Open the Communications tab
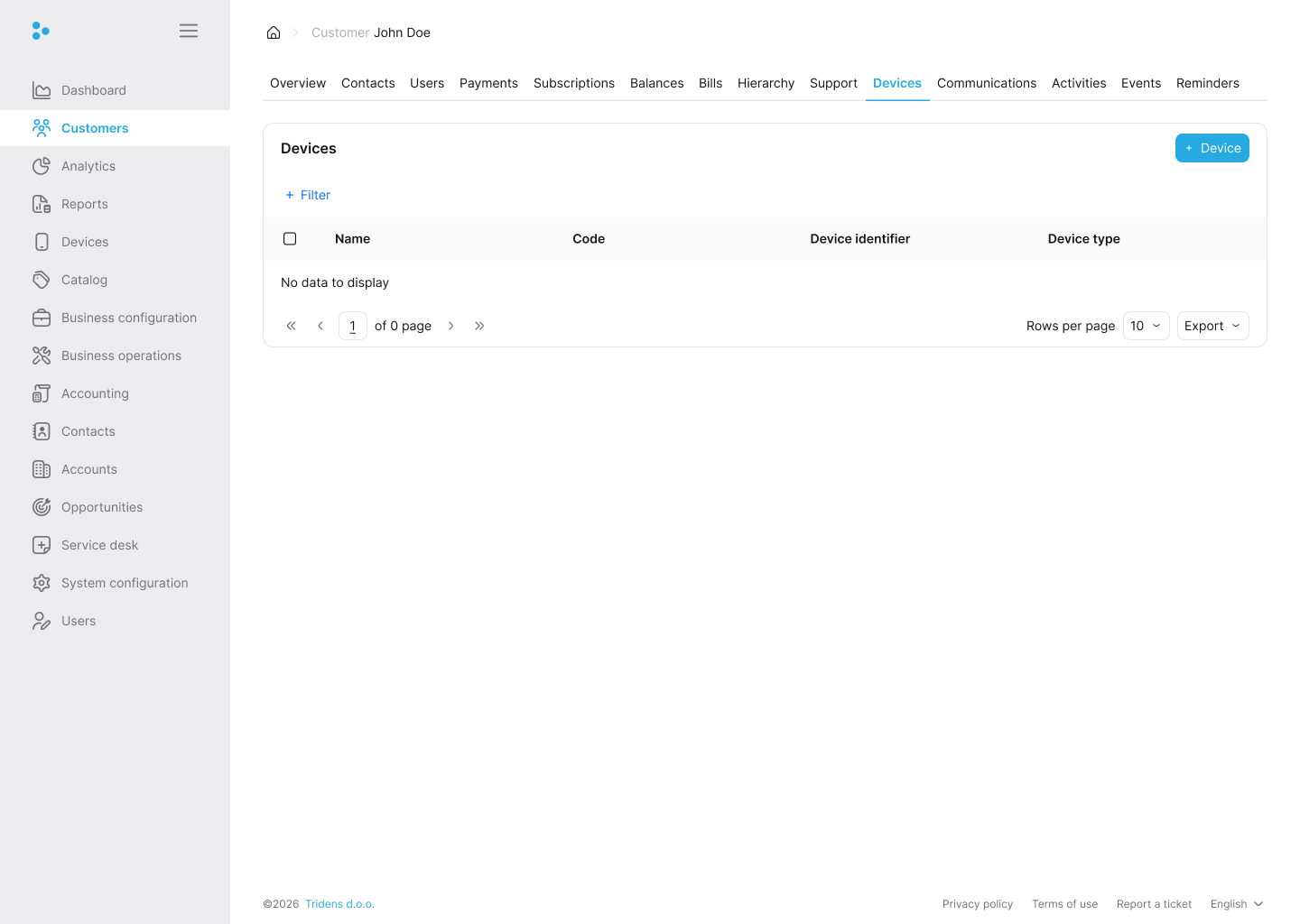1300x924 pixels. coord(987,83)
